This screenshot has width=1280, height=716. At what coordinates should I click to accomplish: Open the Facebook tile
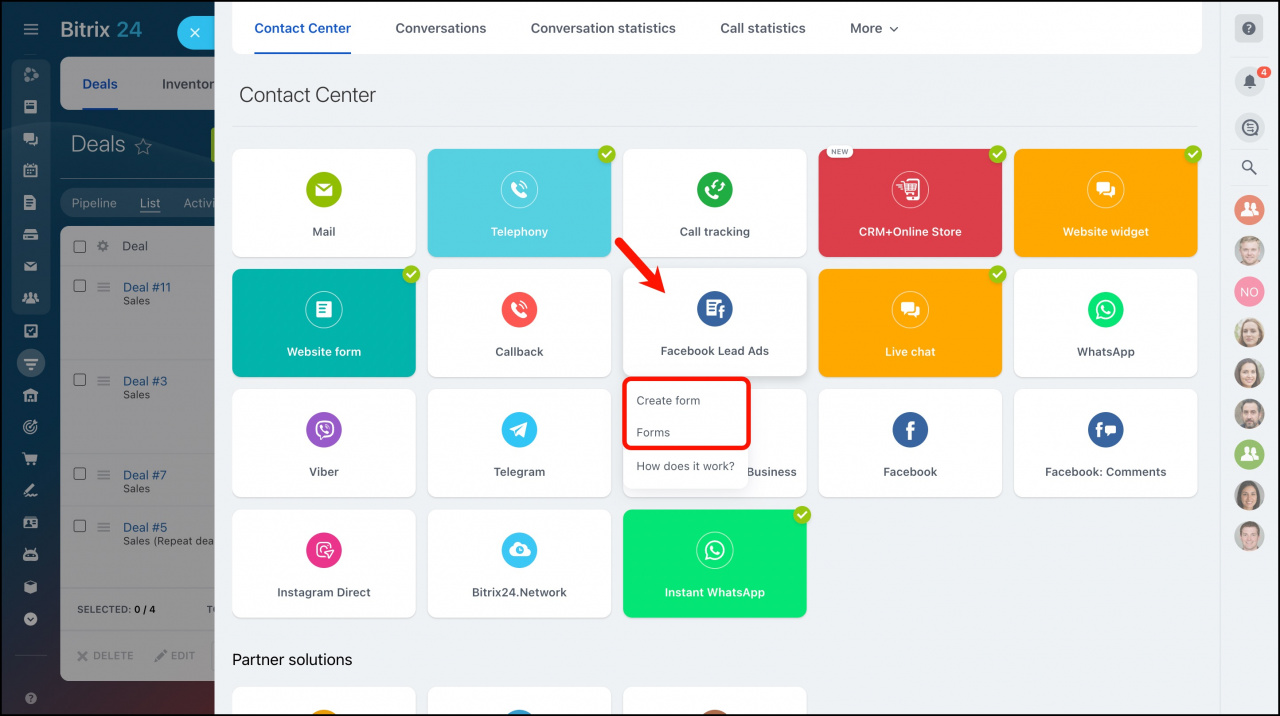(x=910, y=443)
